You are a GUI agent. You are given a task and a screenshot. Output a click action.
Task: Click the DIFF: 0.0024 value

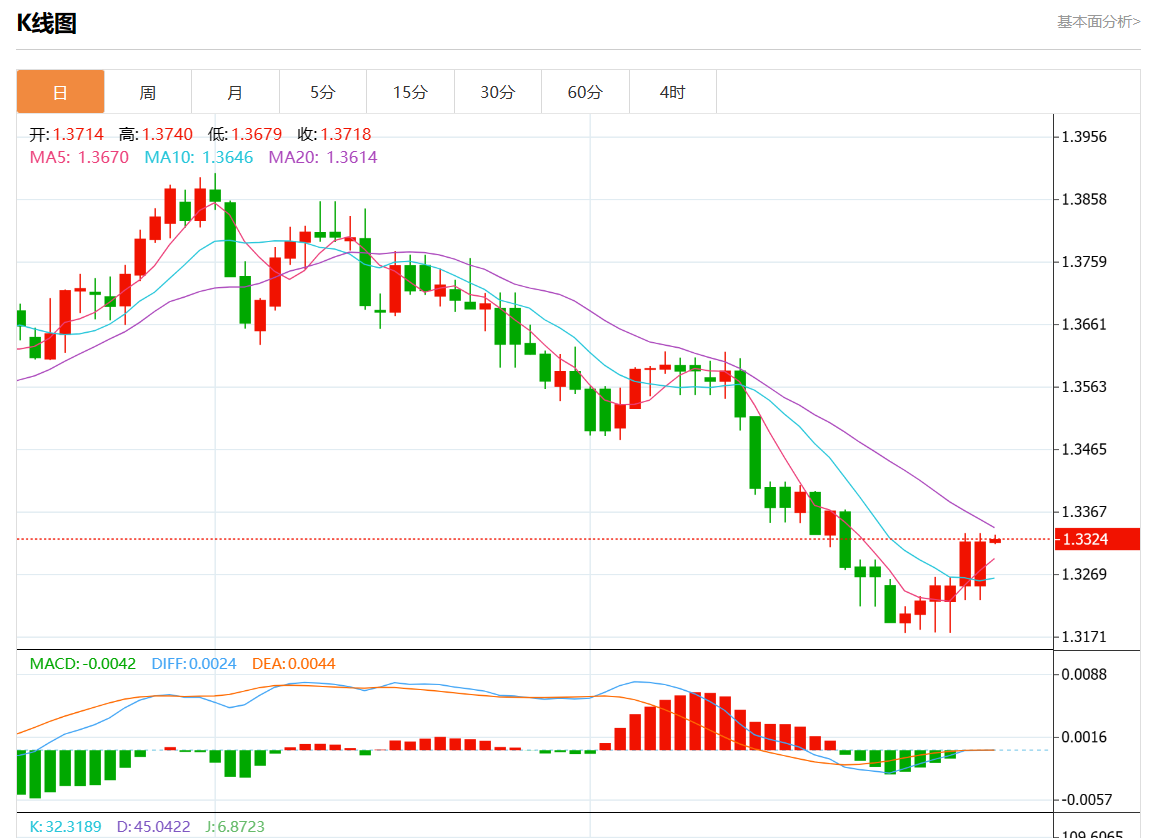194,663
